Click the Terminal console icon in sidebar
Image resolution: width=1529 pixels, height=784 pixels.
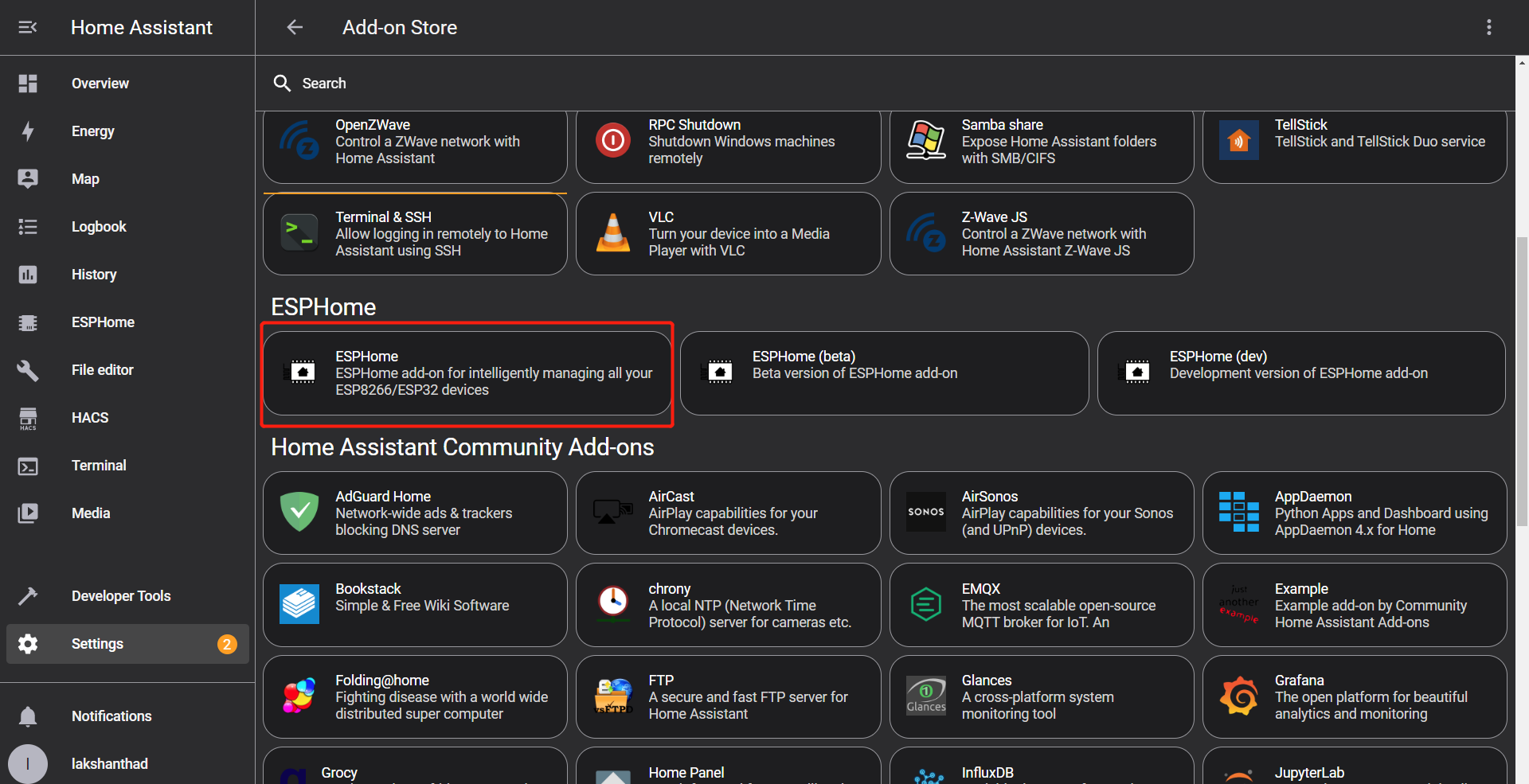28,466
